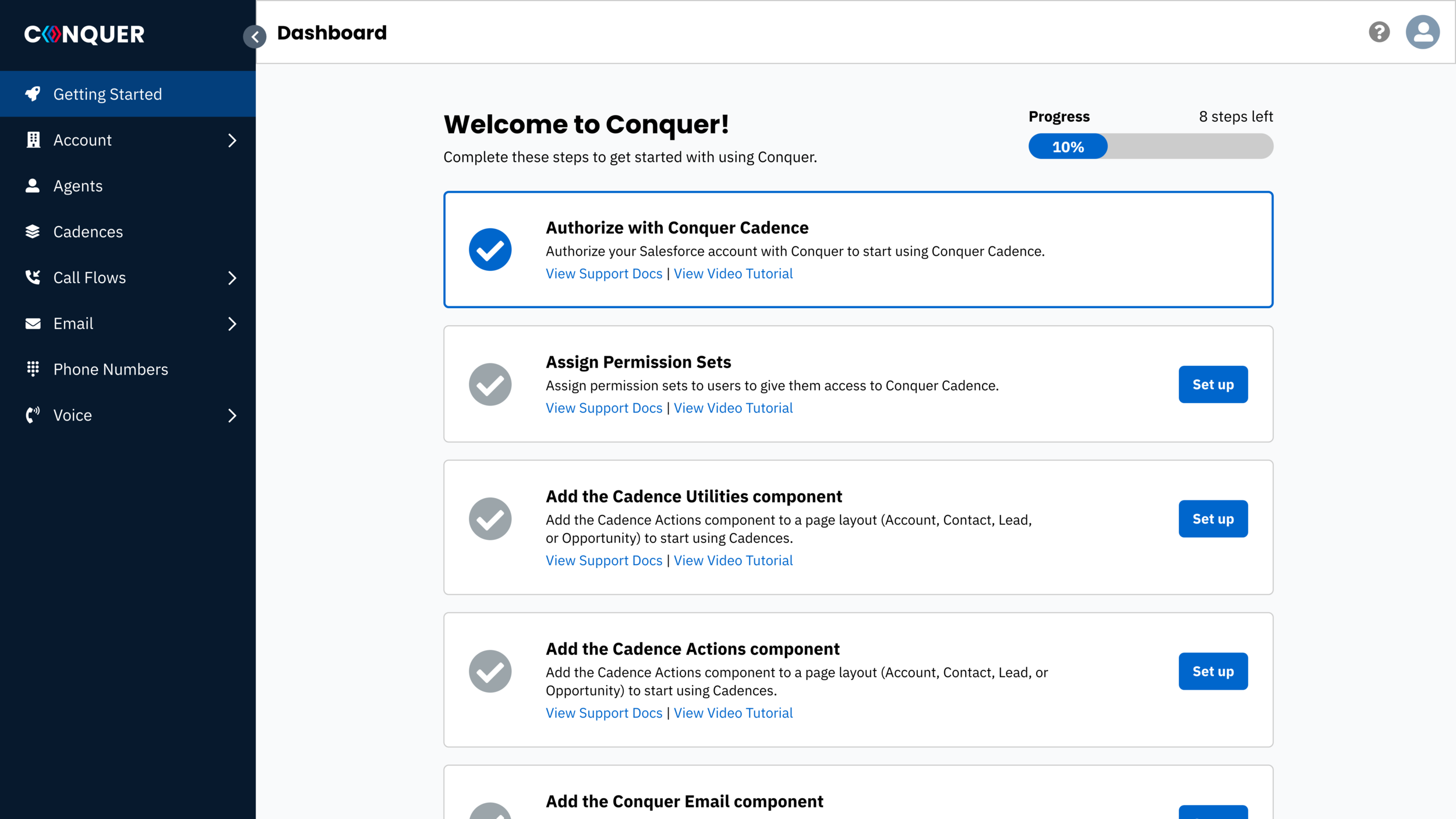Open the user profile avatar
The width and height of the screenshot is (1456, 819).
click(x=1422, y=32)
